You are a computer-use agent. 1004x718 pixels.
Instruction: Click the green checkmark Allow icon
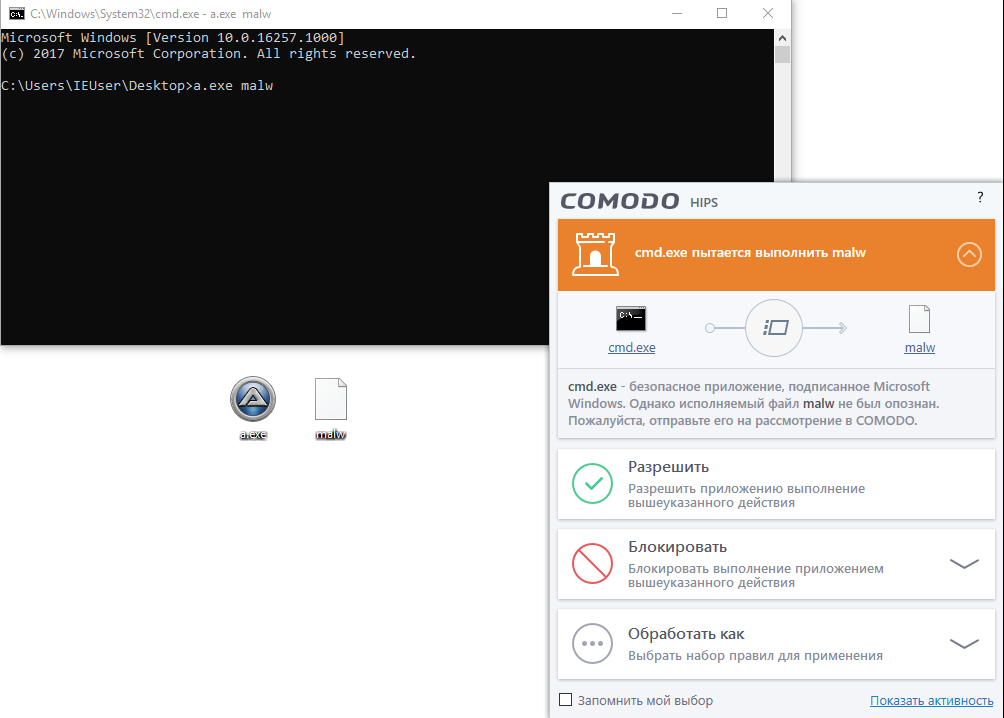pyautogui.click(x=592, y=484)
